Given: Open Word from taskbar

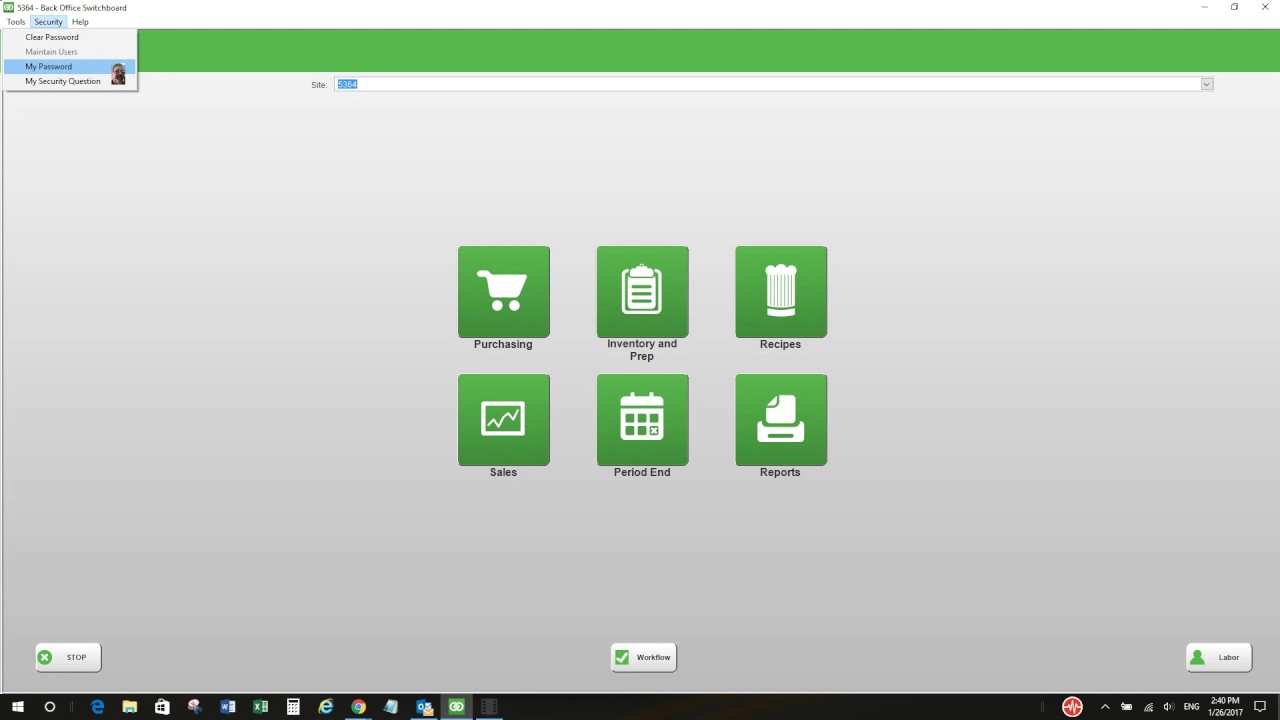Looking at the screenshot, I should [228, 707].
